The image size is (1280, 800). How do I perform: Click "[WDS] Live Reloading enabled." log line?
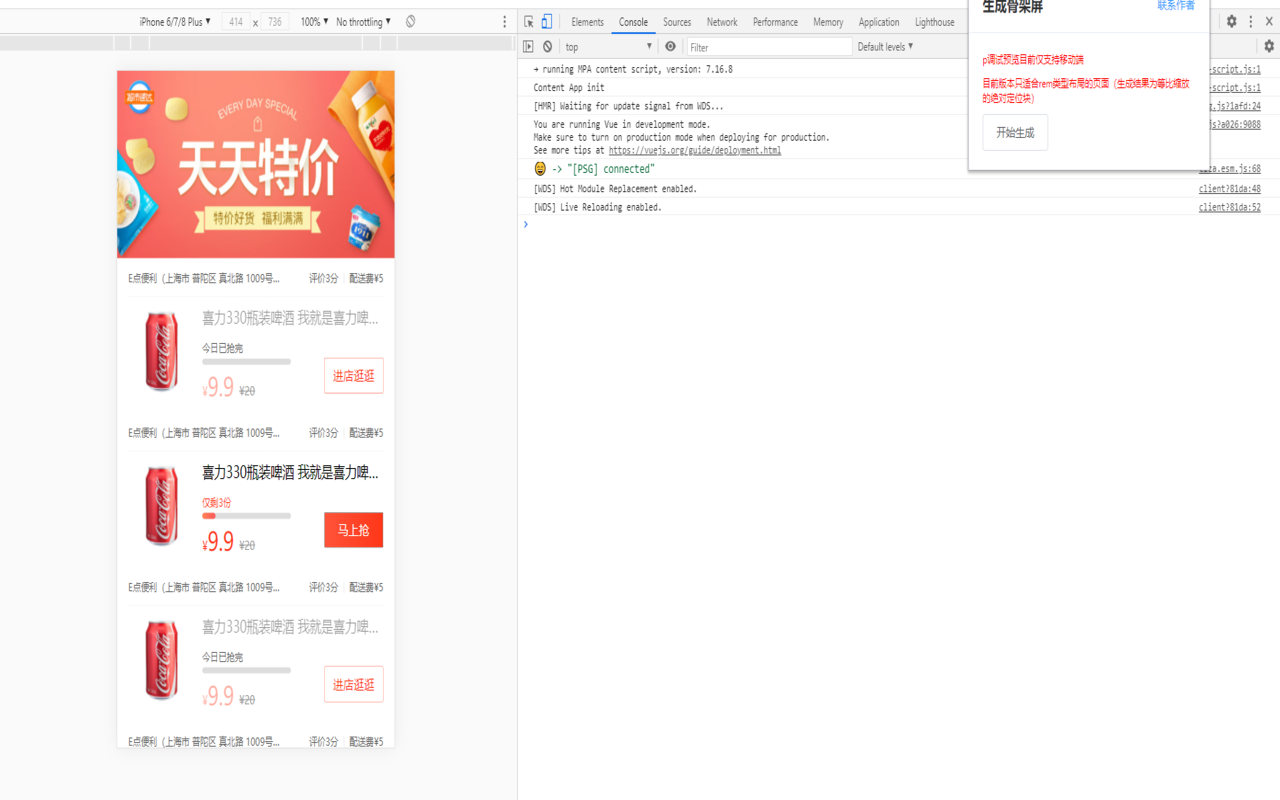(597, 208)
